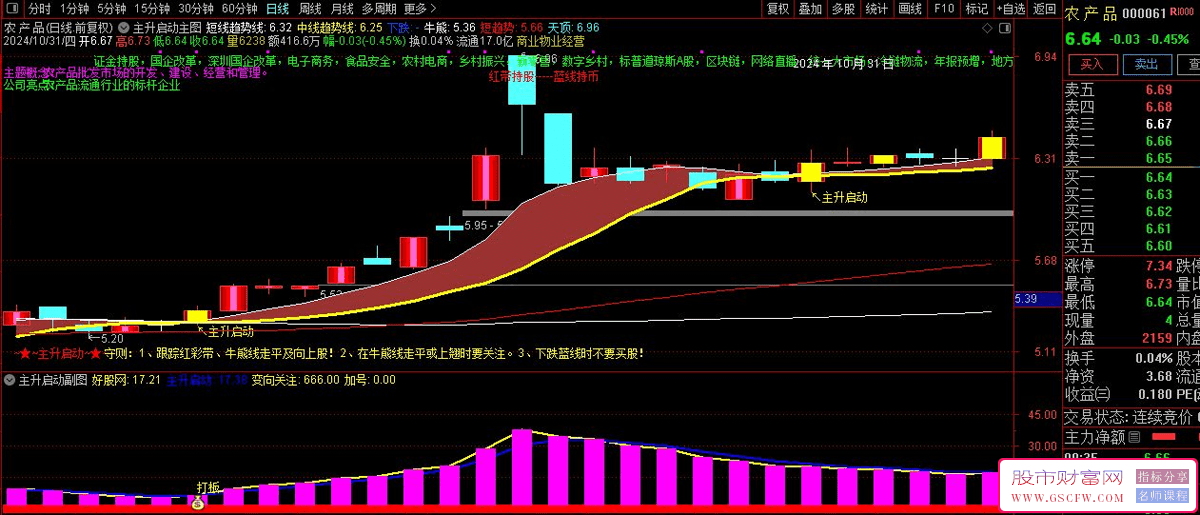Expand the 更多 periods menu
This screenshot has width=1200, height=515.
421,9
